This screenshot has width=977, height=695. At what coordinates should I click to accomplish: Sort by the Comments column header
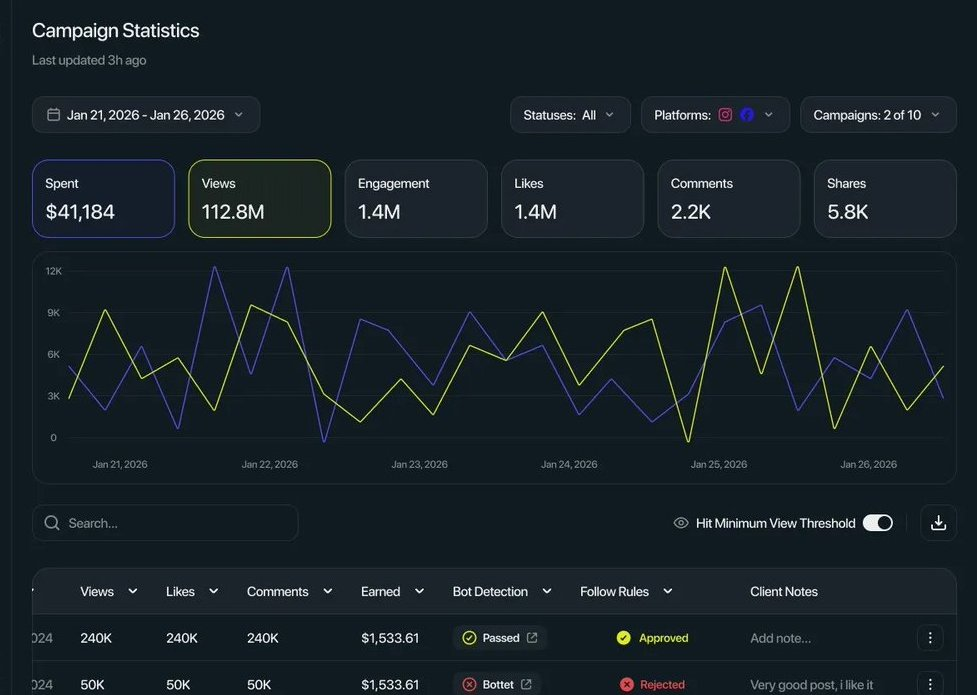[x=290, y=592]
